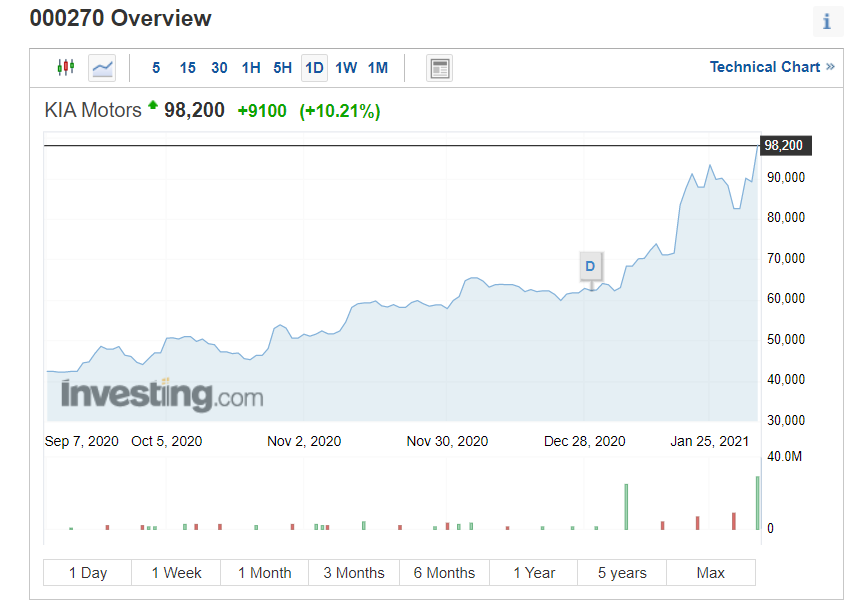Open the Technical Chart link
852x611 pixels.
tap(772, 67)
